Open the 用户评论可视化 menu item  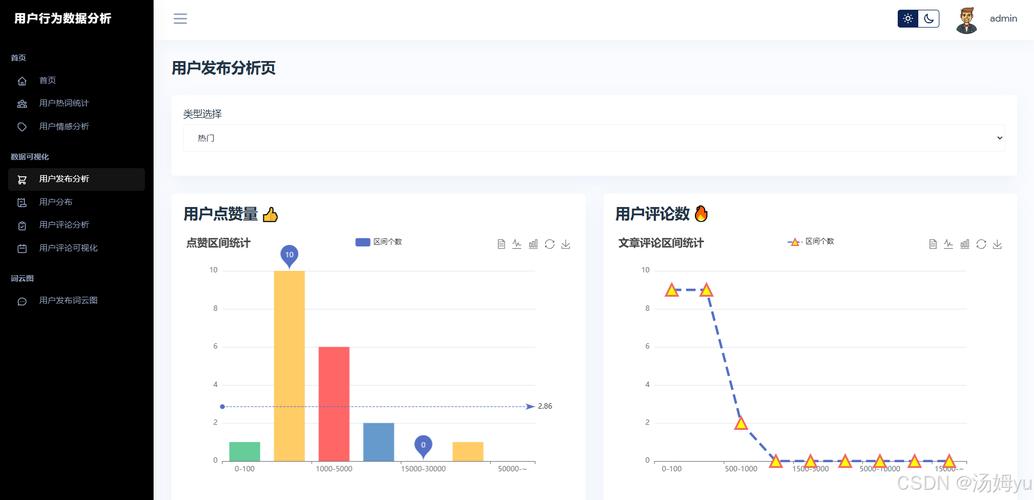pyautogui.click(x=76, y=248)
